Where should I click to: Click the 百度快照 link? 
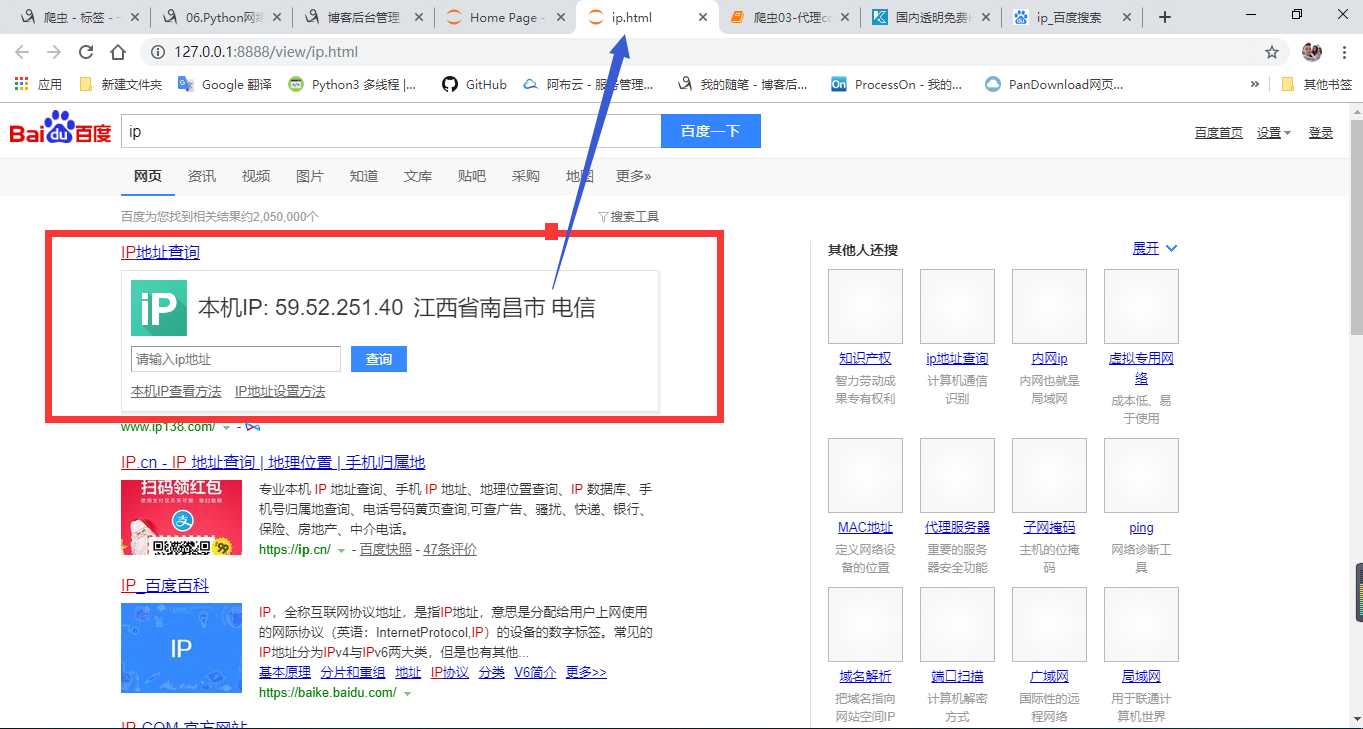(x=386, y=549)
